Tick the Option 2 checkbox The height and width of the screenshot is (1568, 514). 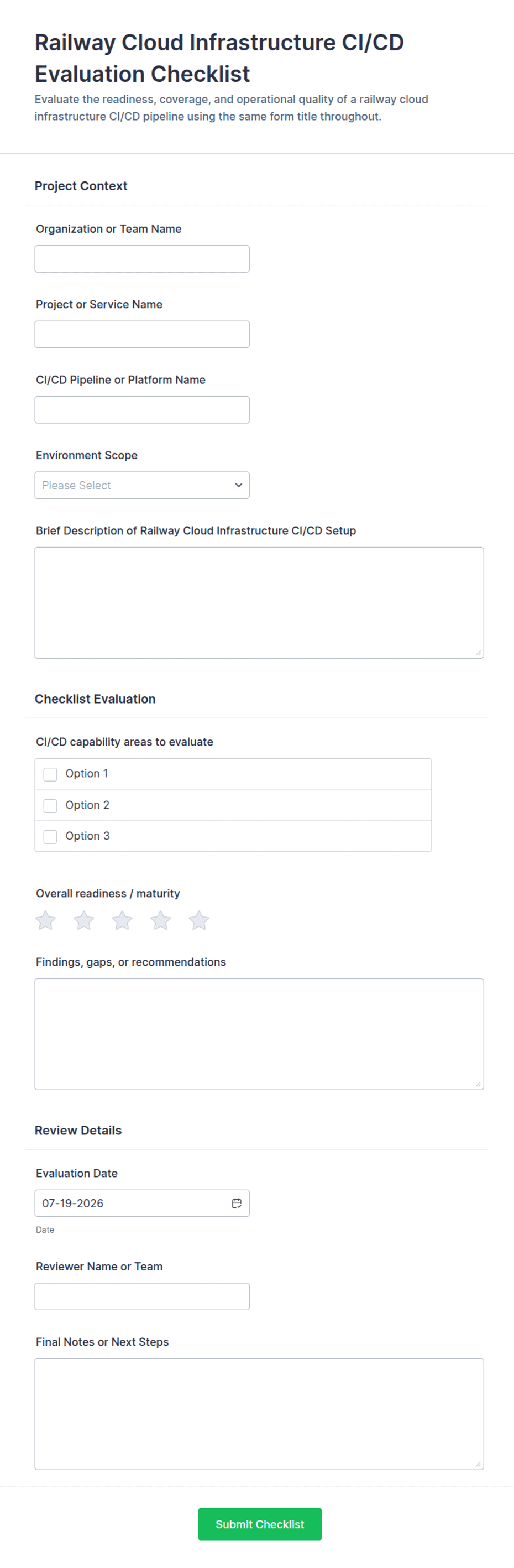[x=50, y=805]
